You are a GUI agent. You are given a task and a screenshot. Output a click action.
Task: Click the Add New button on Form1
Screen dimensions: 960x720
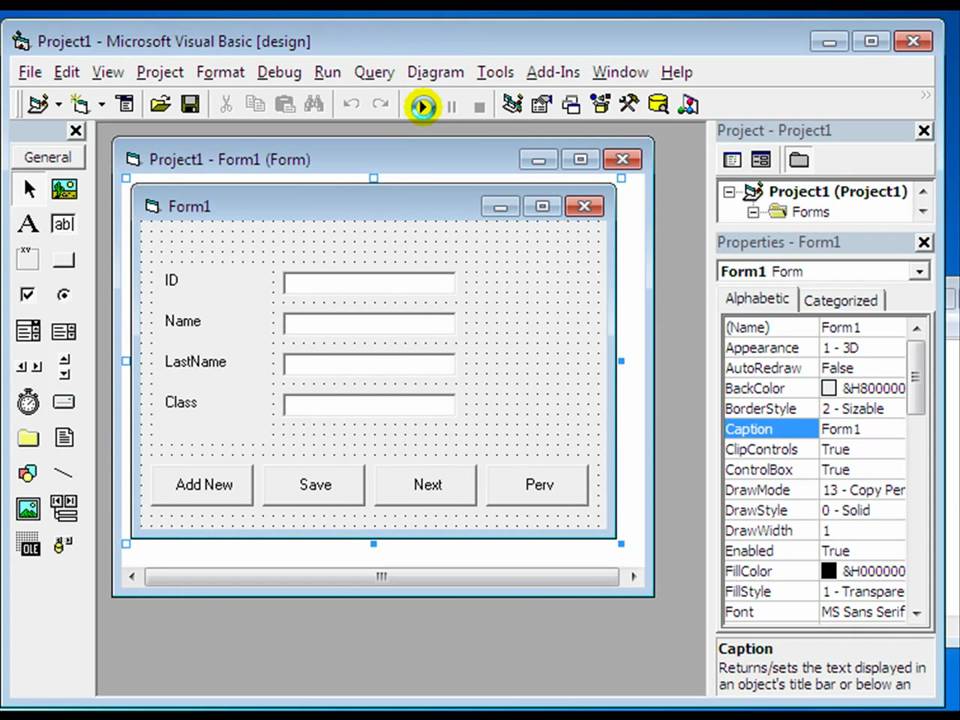click(x=204, y=485)
